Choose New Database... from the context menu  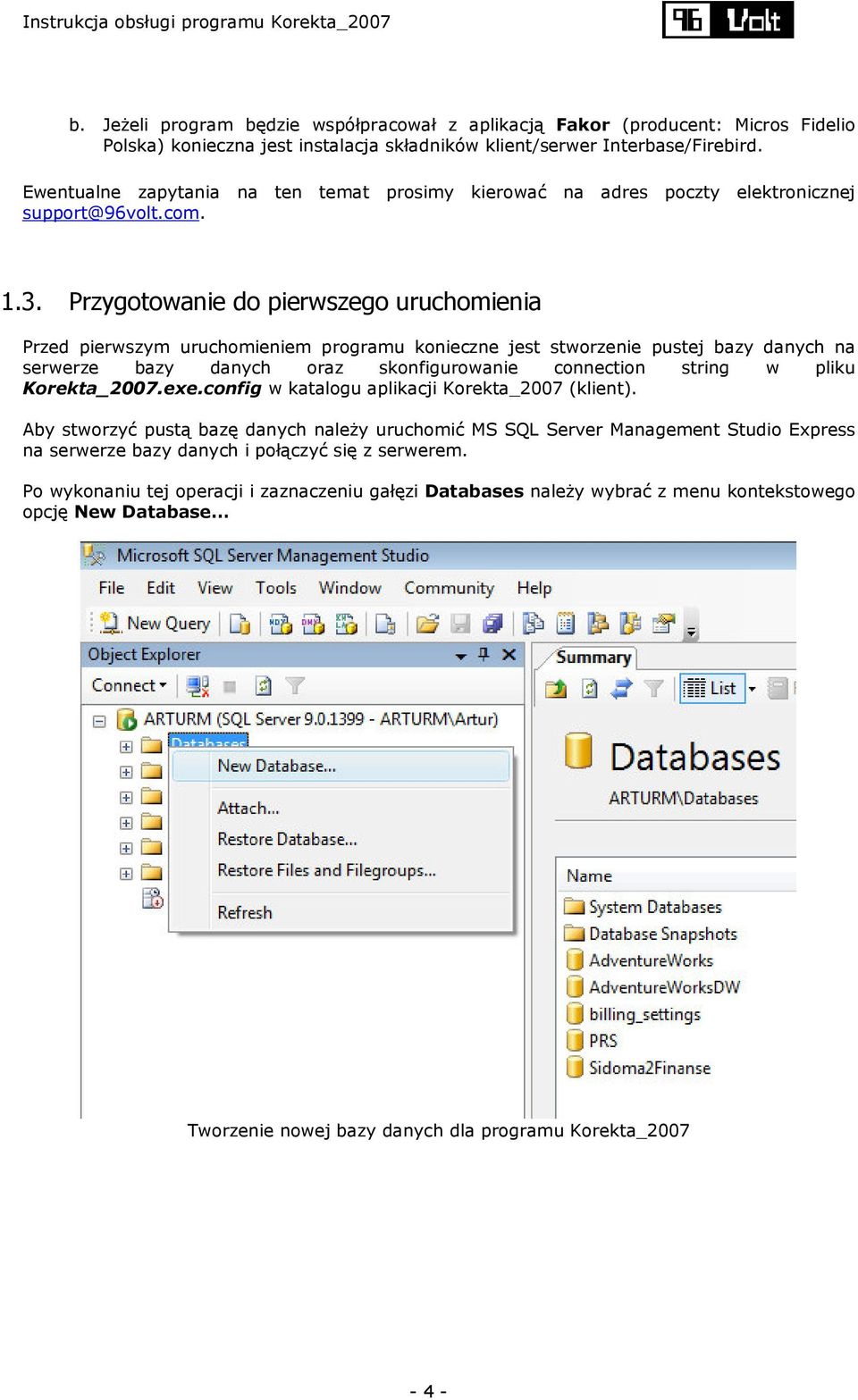(341, 767)
